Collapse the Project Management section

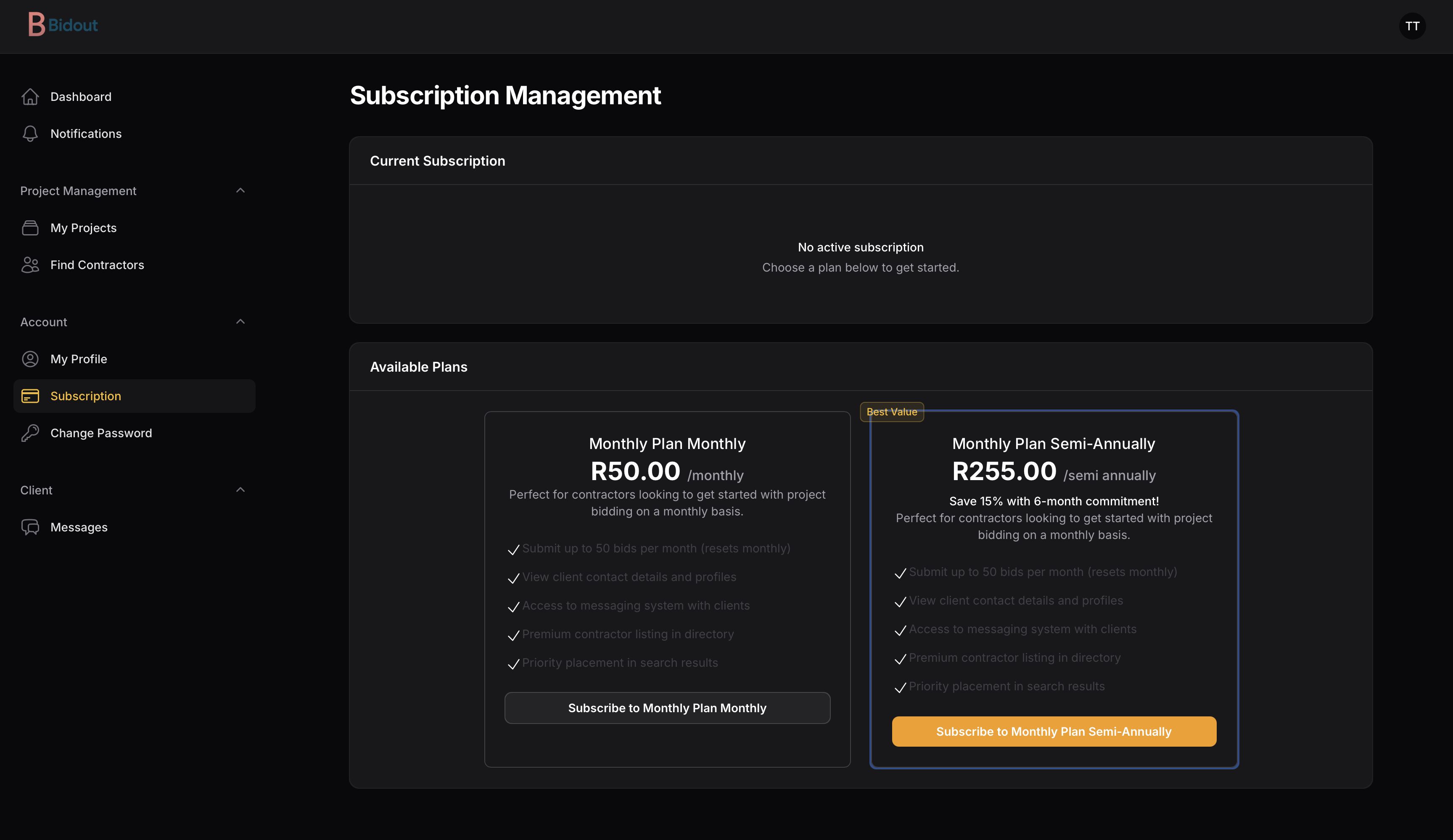click(240, 191)
